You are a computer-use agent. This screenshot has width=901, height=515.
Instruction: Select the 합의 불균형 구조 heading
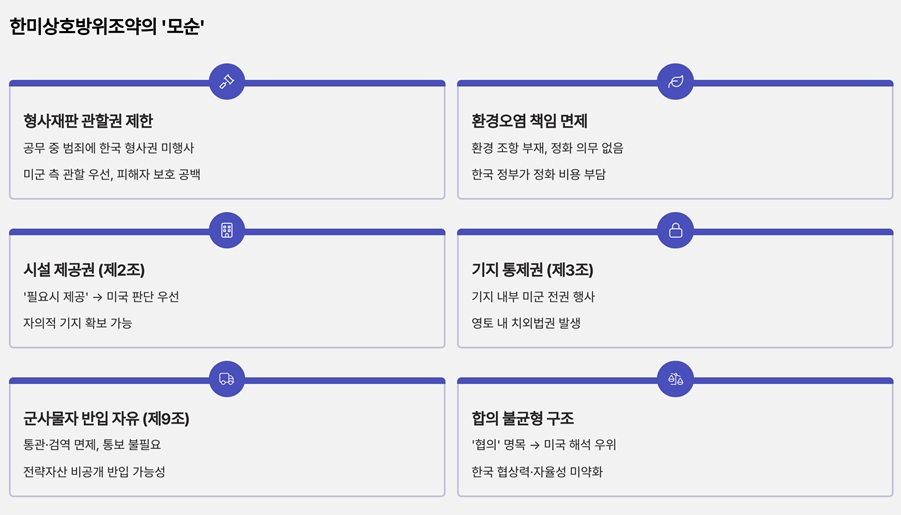[522, 418]
